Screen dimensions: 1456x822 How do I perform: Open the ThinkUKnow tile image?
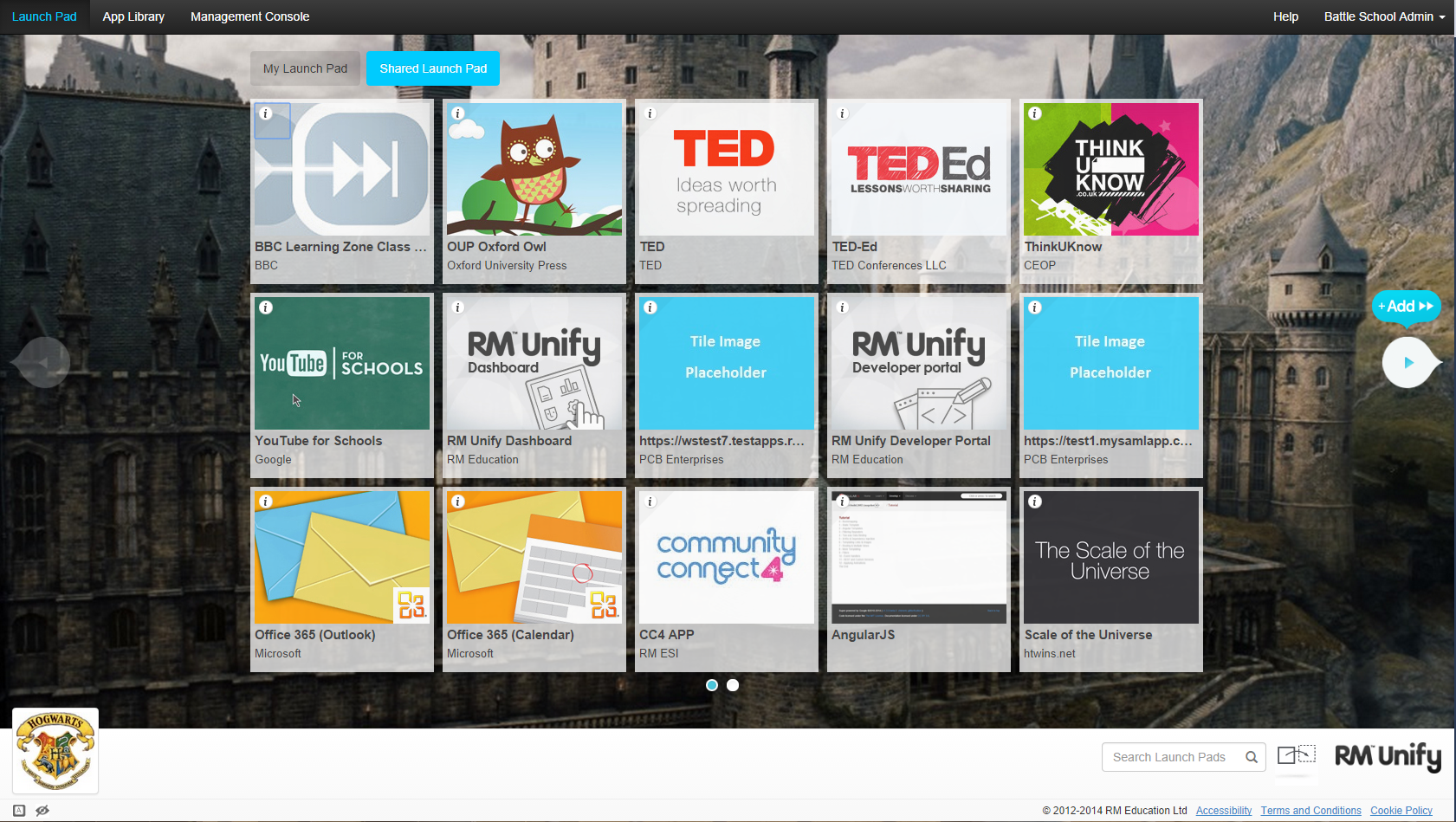tap(1111, 169)
